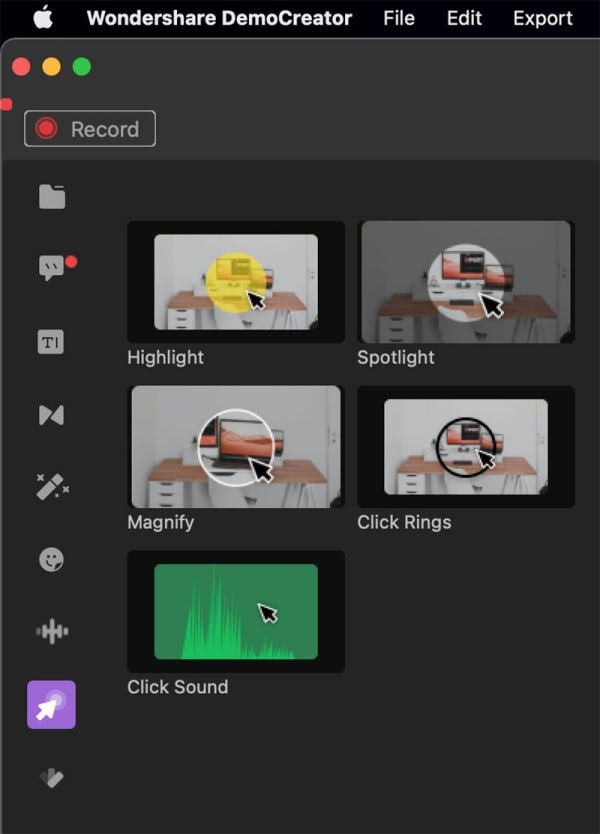Click the Magnify label text
The width and height of the screenshot is (600, 834).
pos(161,522)
